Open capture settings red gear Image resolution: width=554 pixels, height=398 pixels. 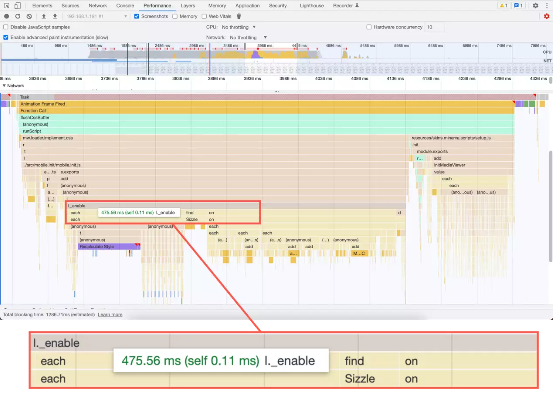point(547,16)
